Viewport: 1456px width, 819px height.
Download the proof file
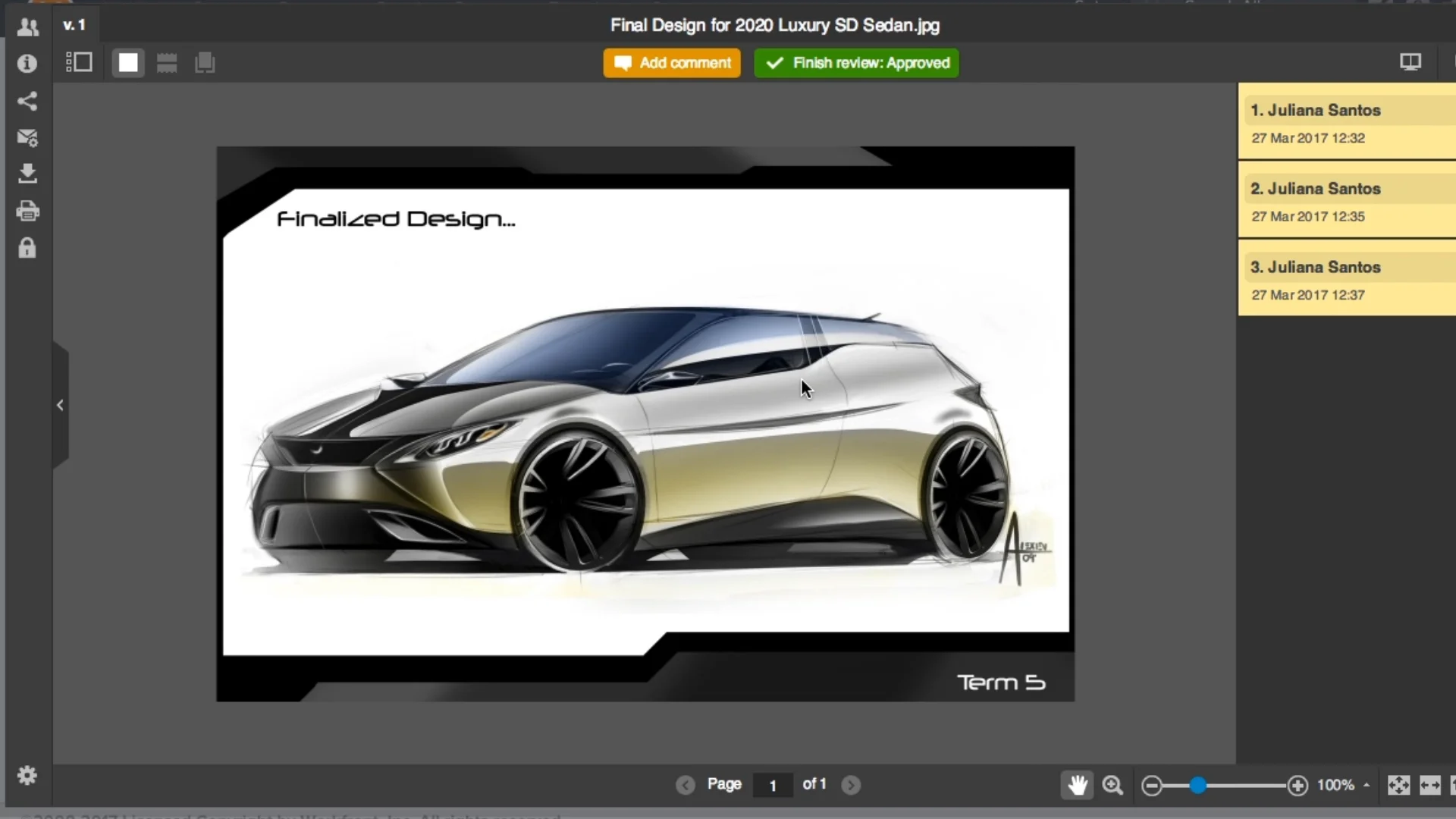coord(27,174)
